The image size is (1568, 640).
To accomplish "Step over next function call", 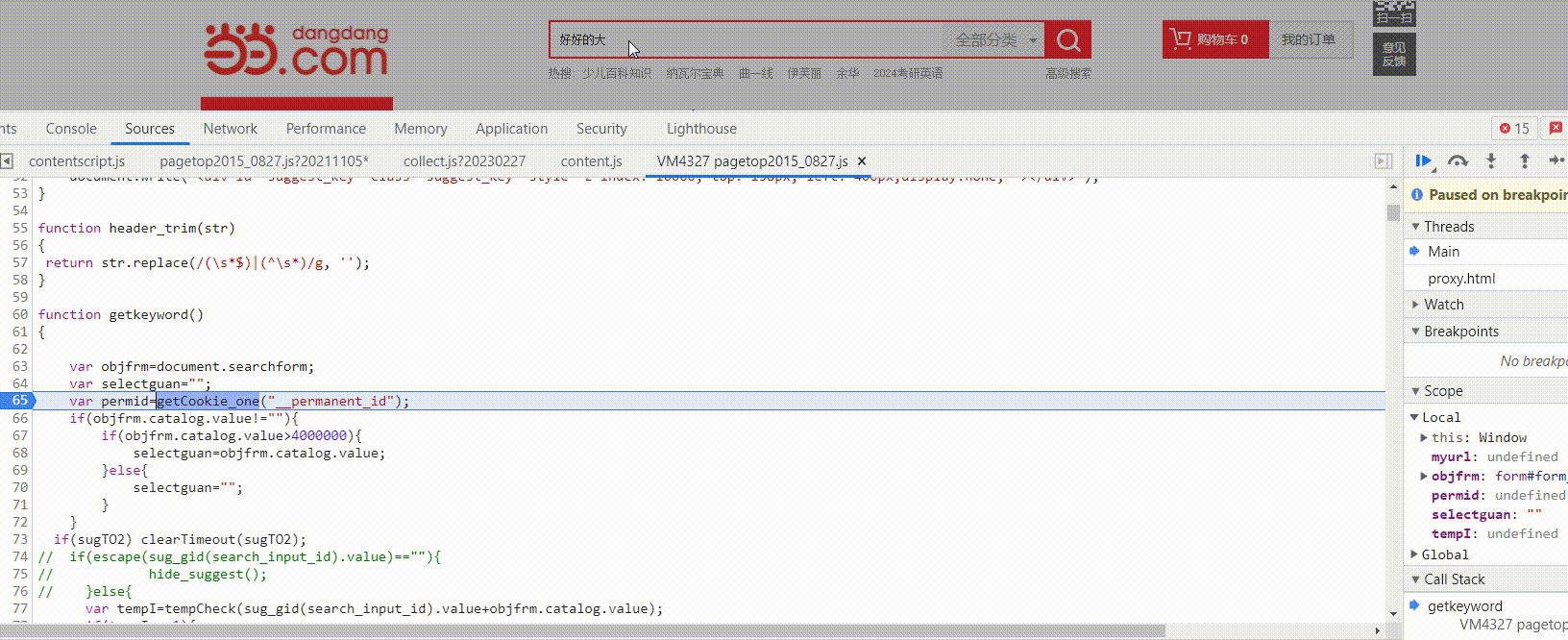I will coord(1458,160).
